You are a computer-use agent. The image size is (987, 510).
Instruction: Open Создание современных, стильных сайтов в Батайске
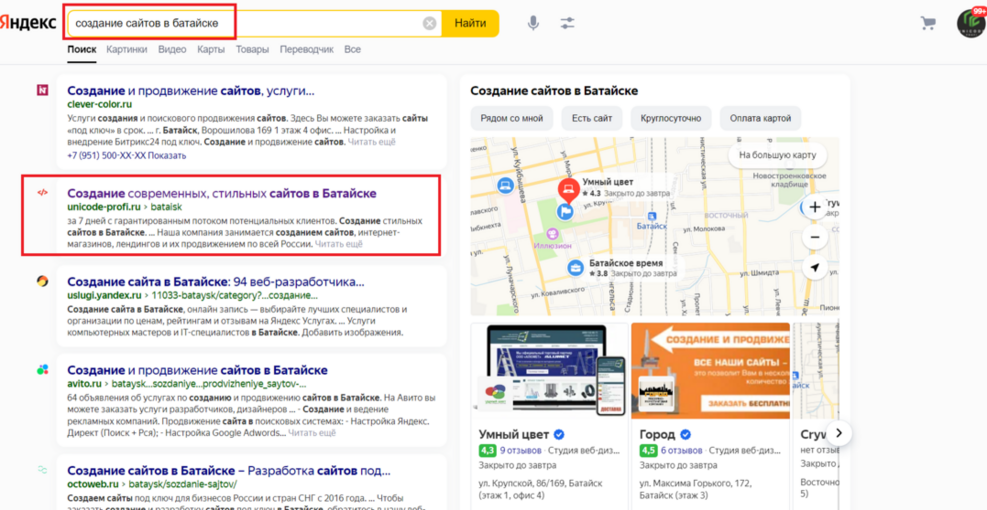(x=222, y=193)
